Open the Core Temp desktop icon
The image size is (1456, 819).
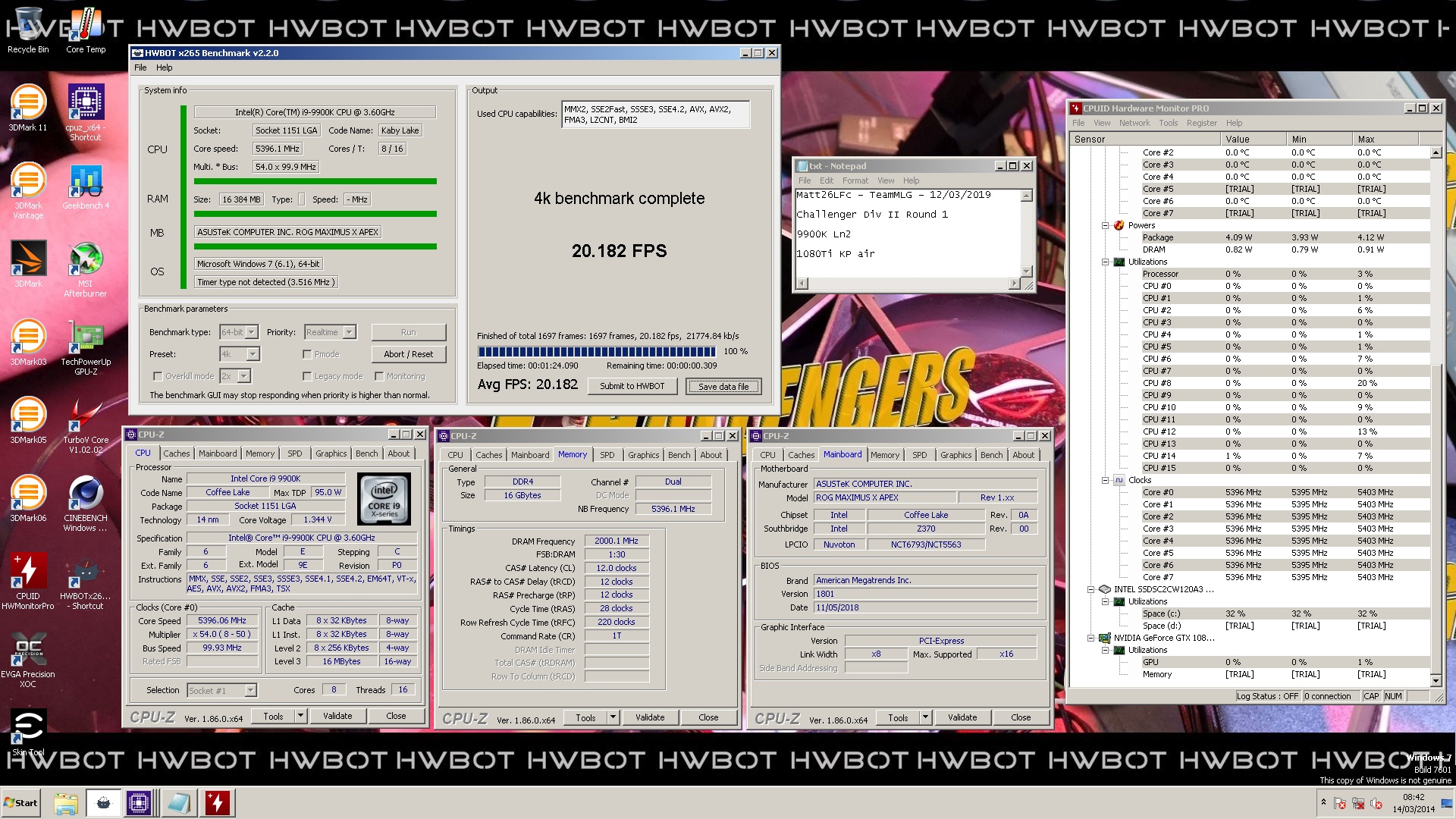tap(86, 30)
